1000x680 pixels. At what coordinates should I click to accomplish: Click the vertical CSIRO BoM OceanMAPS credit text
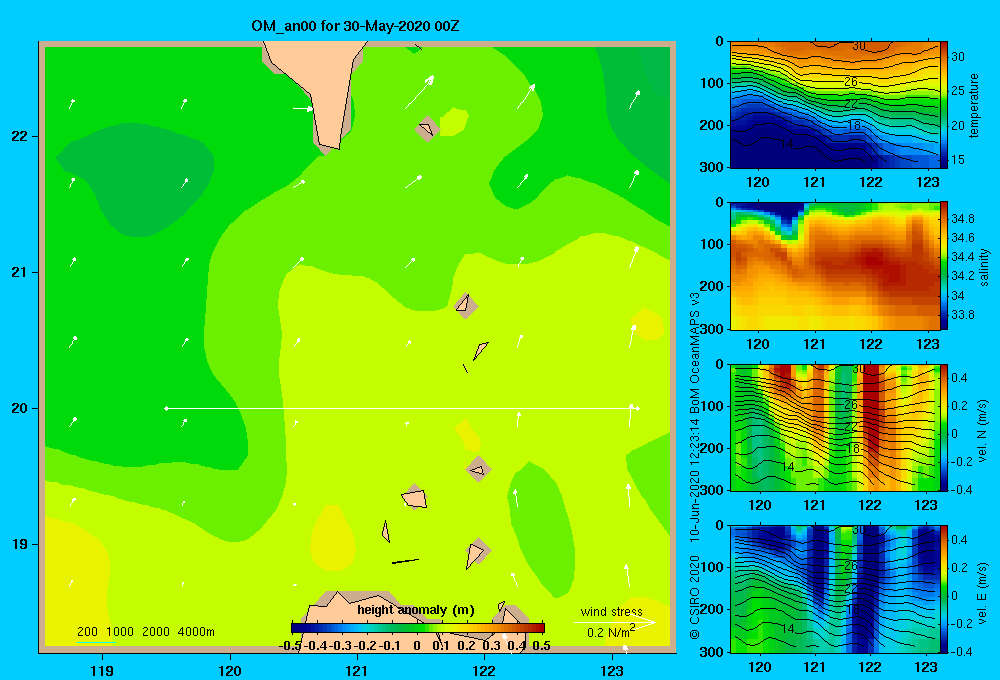click(x=695, y=466)
